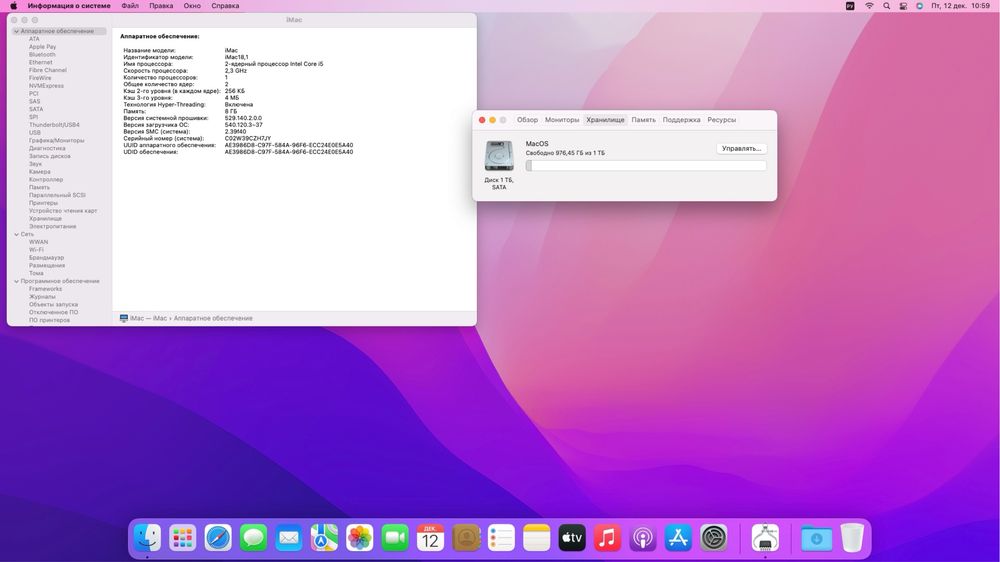Open the Информация о системе app menu
The image size is (1000, 562).
[69, 6]
